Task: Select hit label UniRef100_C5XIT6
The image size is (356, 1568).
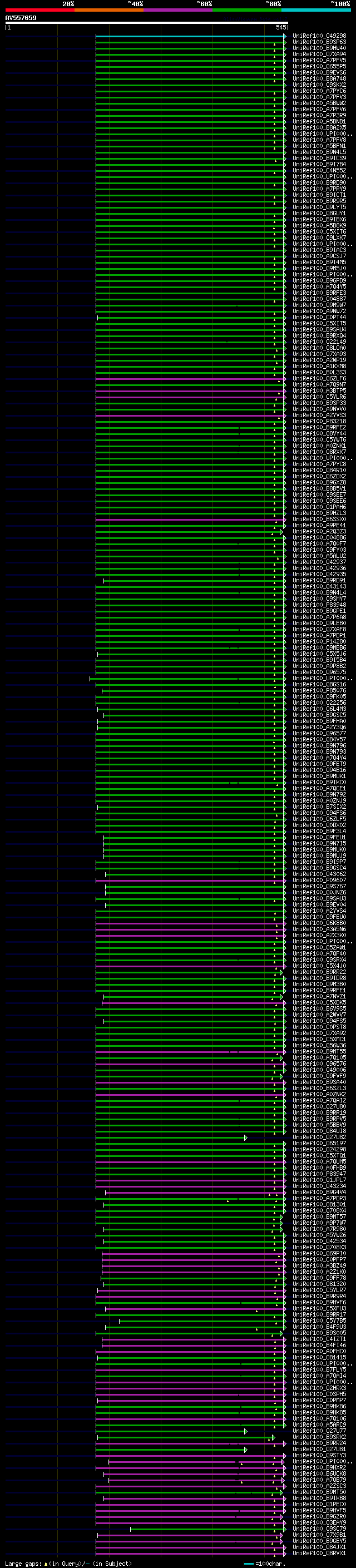Action: pyautogui.click(x=319, y=231)
